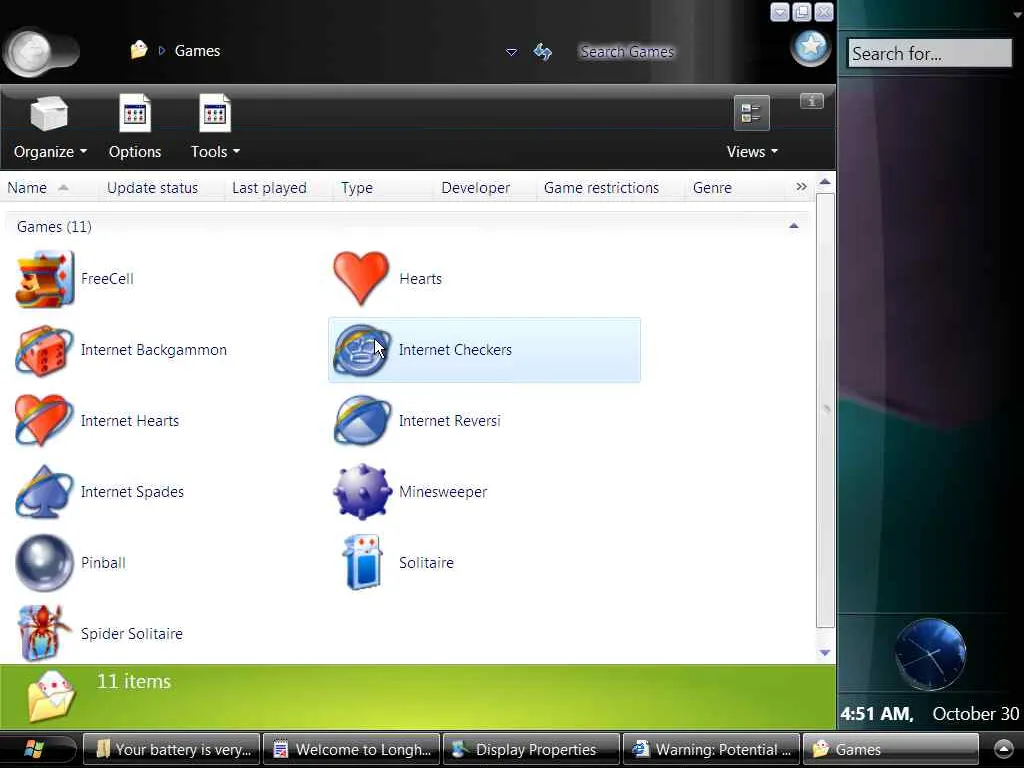The image size is (1024, 768).
Task: Switch to 'Your battery is very...' taskbar window
Action: [x=172, y=750]
